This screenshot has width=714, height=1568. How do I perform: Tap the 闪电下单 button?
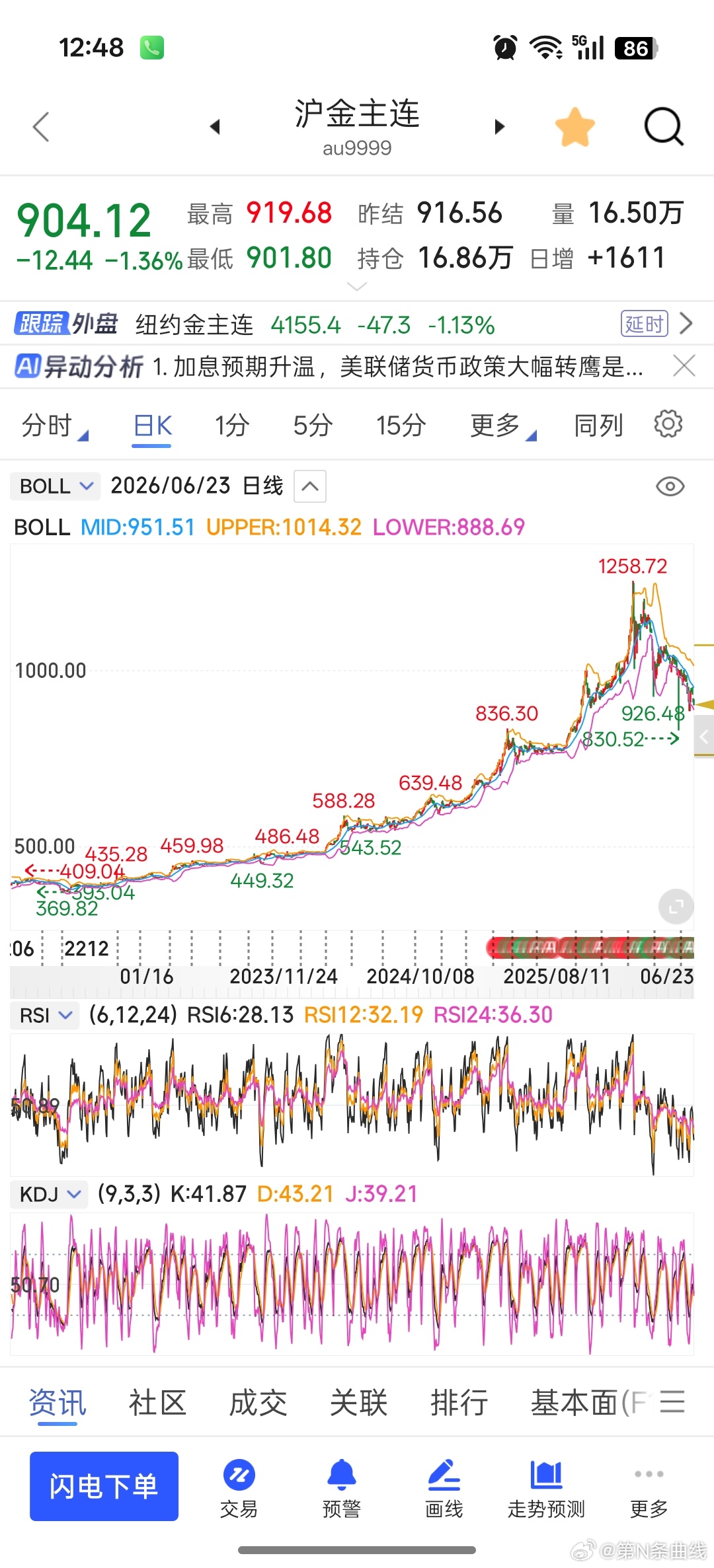[104, 1486]
